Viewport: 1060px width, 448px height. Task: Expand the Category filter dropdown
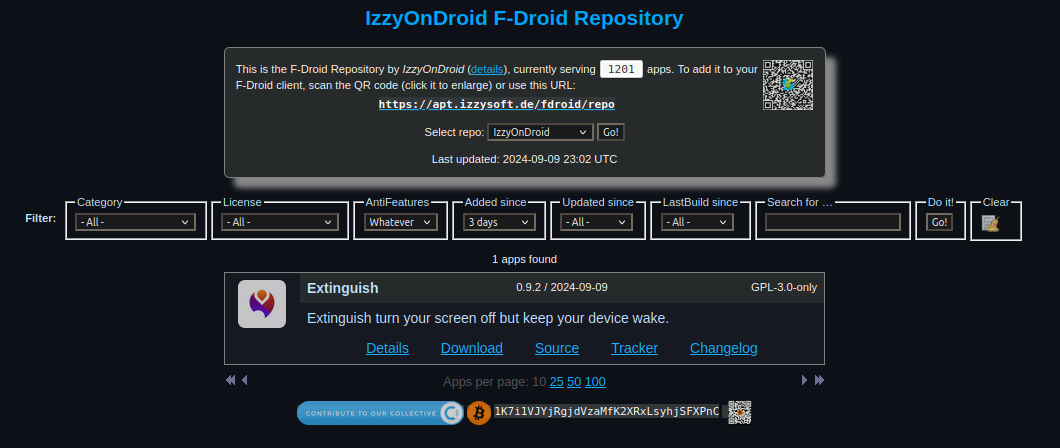pyautogui.click(x=136, y=222)
